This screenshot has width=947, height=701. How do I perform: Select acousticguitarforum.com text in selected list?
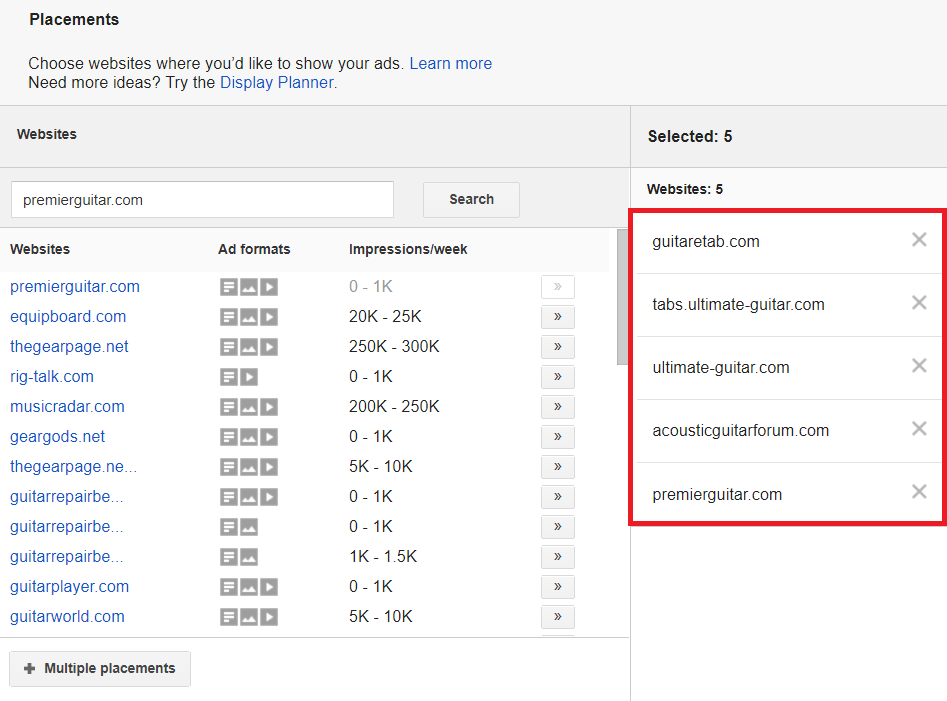(x=740, y=431)
